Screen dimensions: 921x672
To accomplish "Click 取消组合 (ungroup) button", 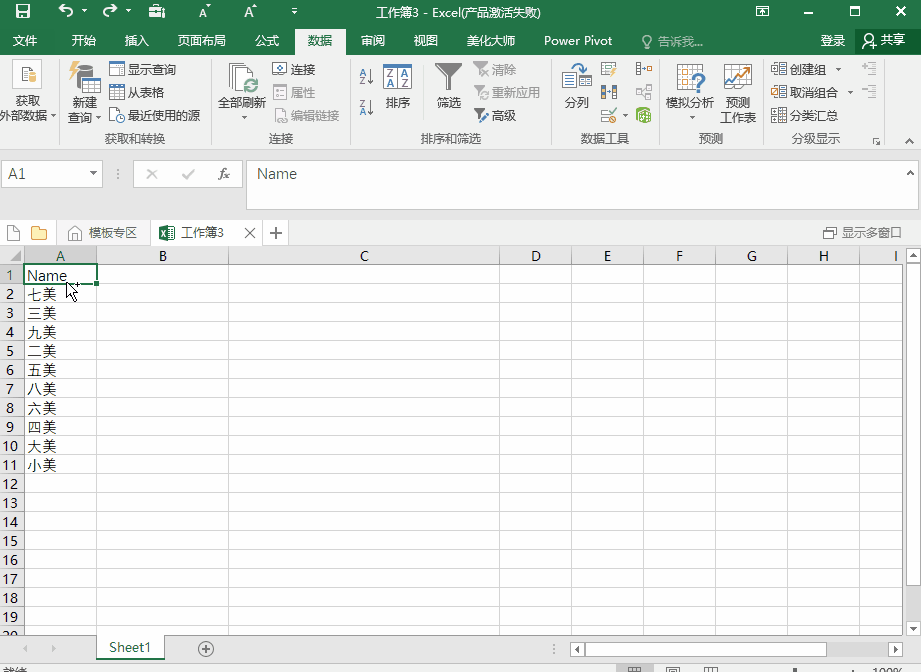I will [x=804, y=92].
